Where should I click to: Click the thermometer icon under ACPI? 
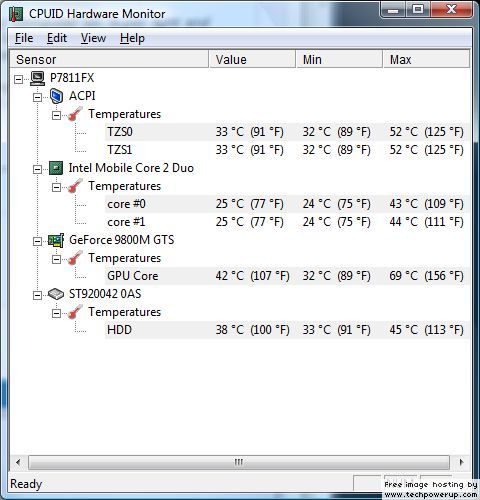(75, 114)
